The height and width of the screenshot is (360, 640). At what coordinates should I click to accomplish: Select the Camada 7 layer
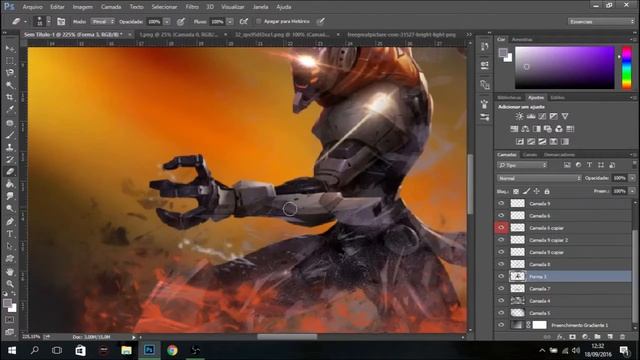(563, 289)
